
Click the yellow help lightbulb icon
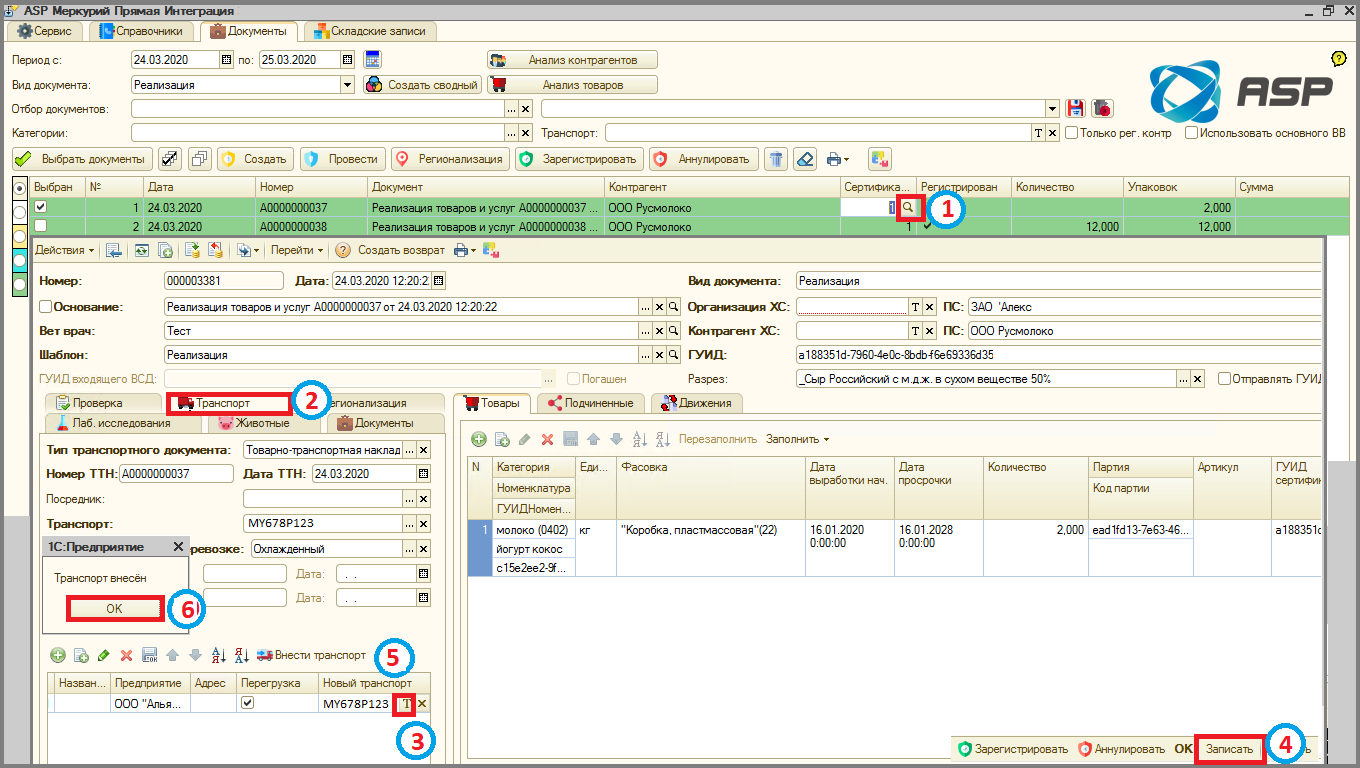coord(1339,59)
